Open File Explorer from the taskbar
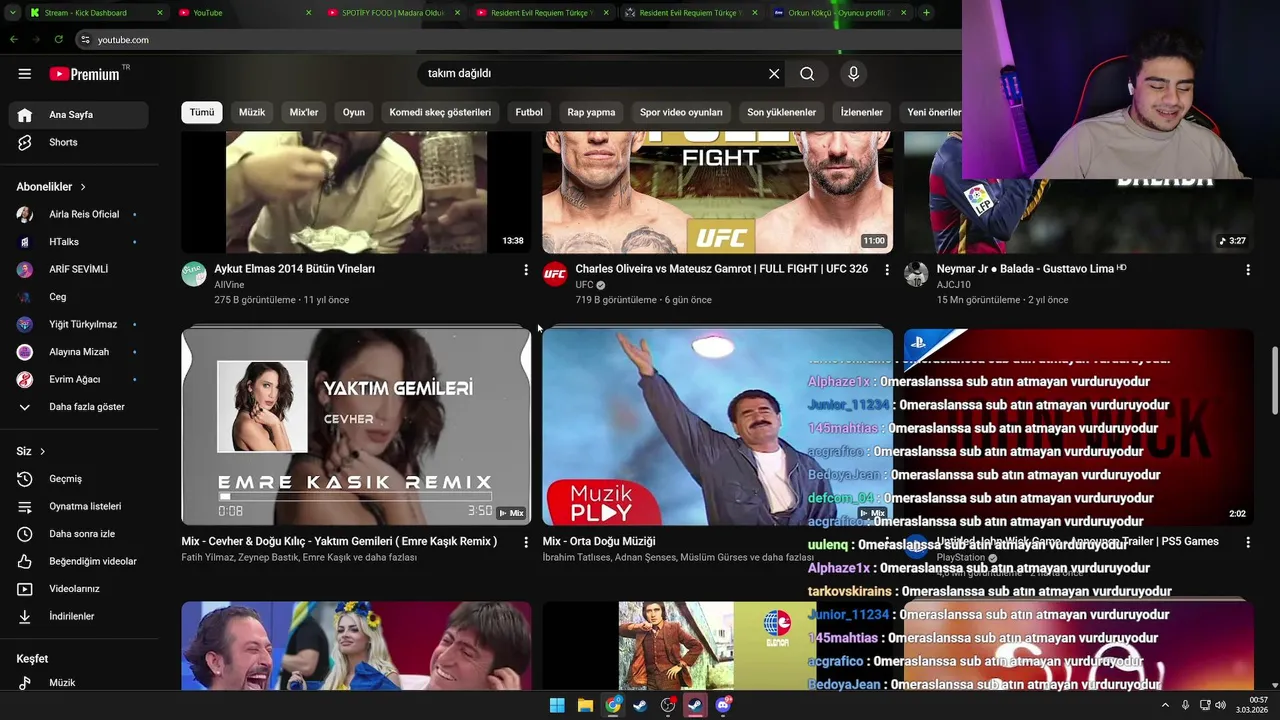This screenshot has height=720, width=1280. [585, 705]
